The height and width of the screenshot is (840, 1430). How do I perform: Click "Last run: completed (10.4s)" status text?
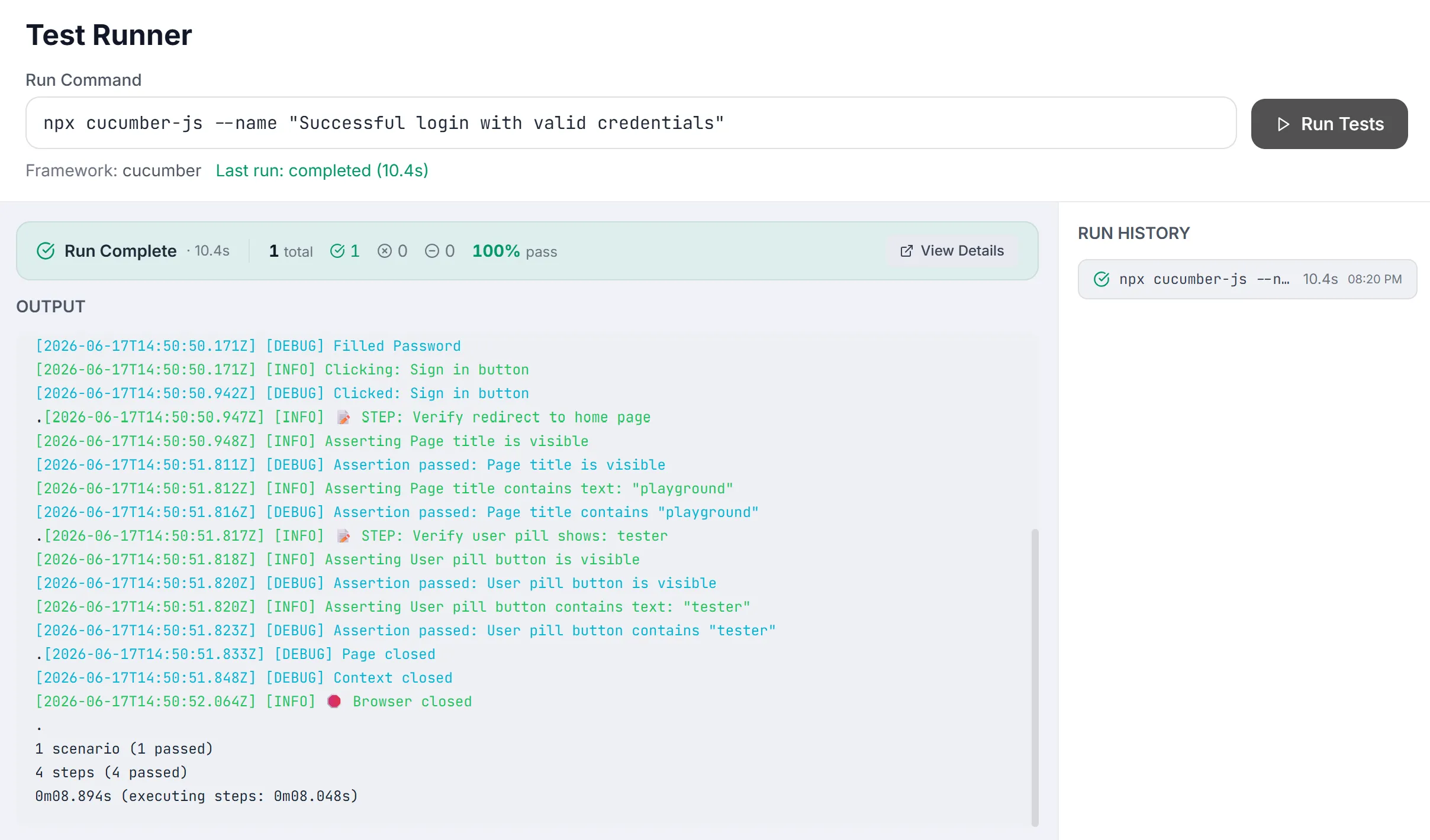tap(322, 170)
